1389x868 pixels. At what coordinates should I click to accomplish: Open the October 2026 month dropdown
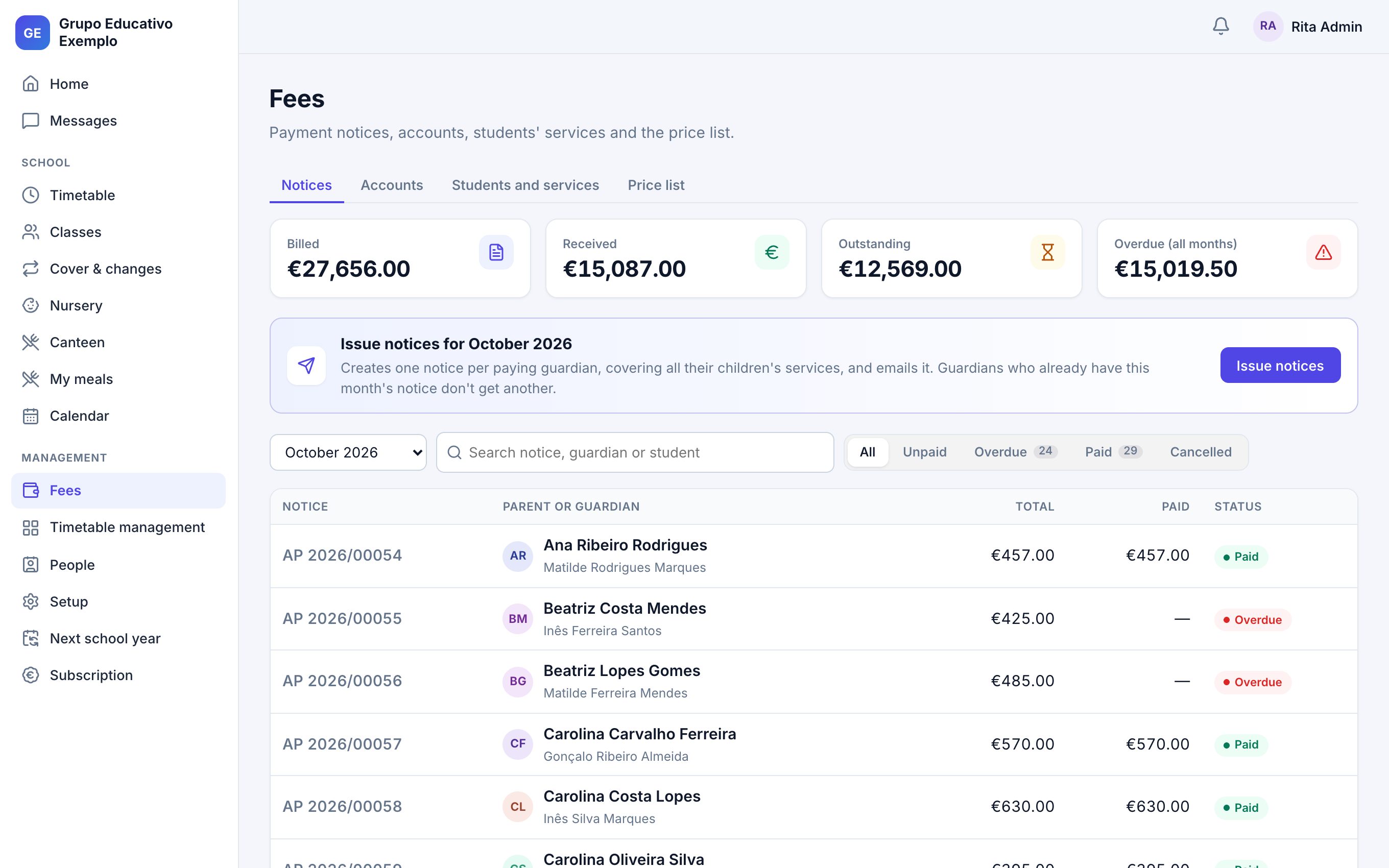coord(348,452)
